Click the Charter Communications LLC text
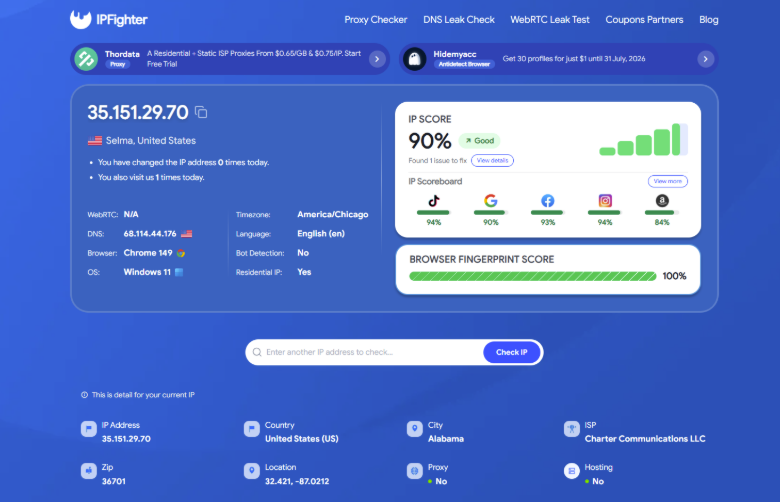 [645, 439]
